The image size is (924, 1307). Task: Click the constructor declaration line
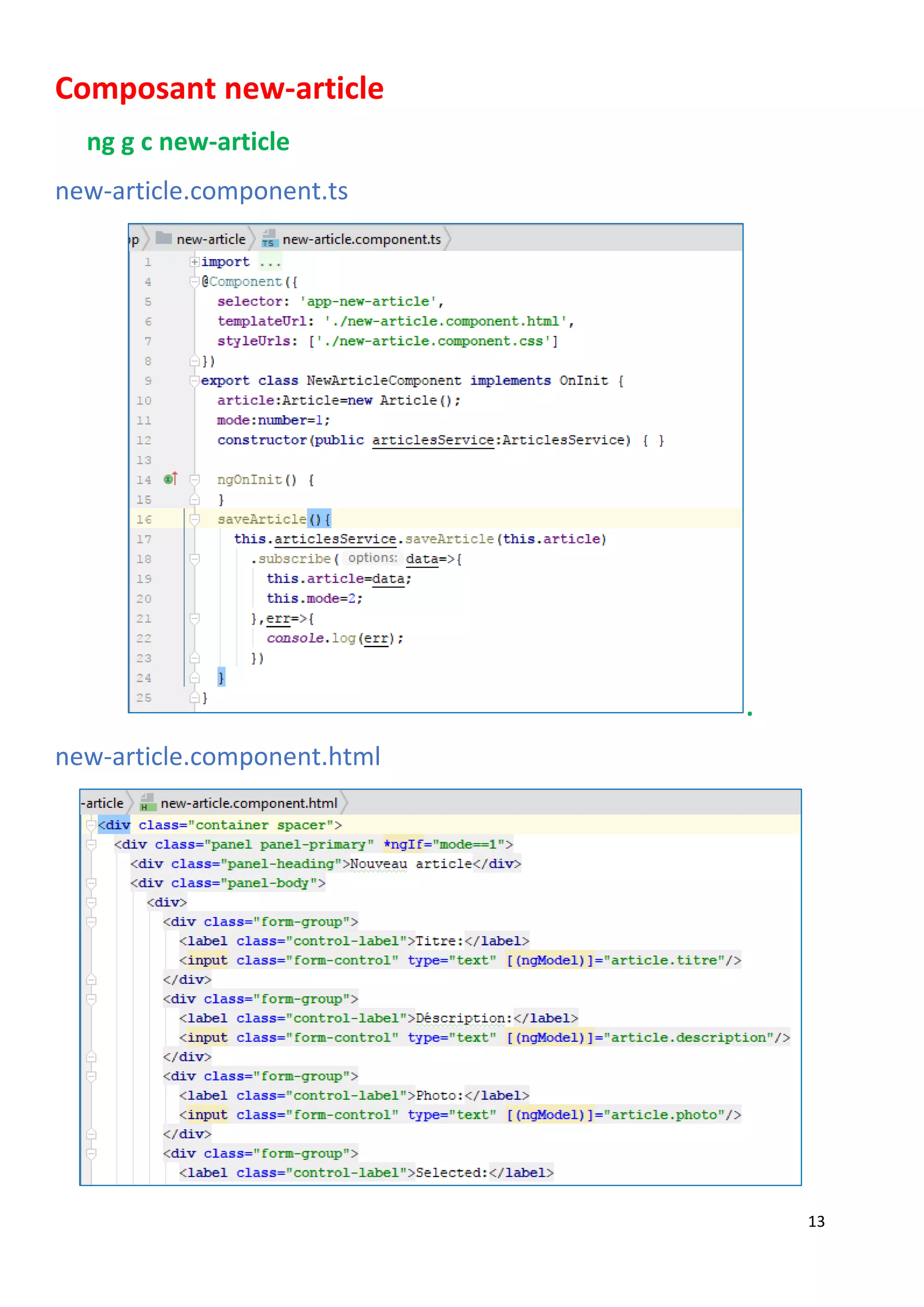440,440
